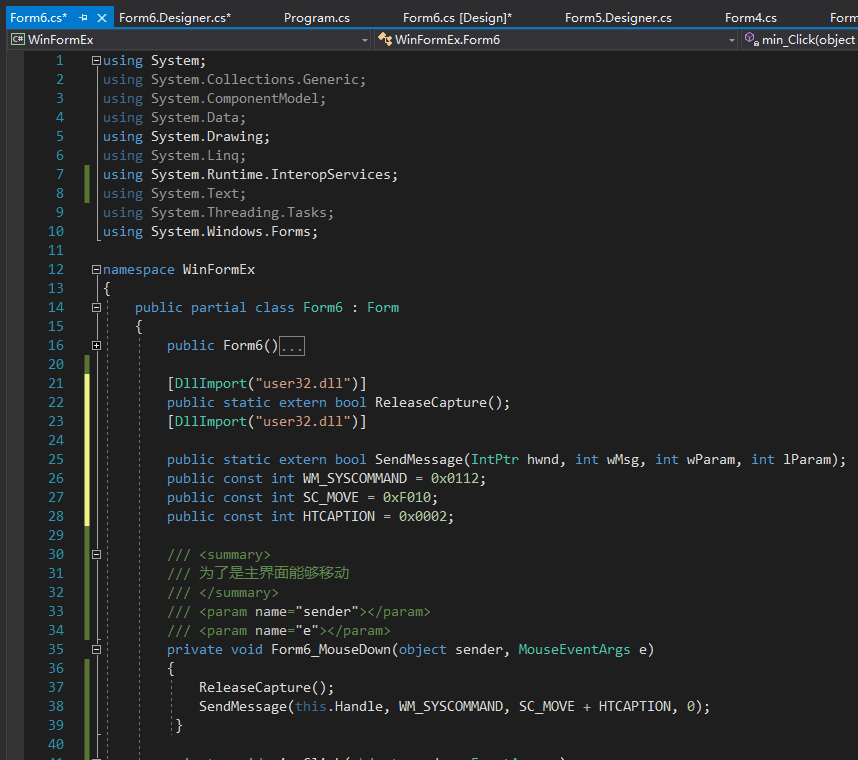Expand the collapsed Form6() constructor
The image size is (858, 760).
coord(96,345)
